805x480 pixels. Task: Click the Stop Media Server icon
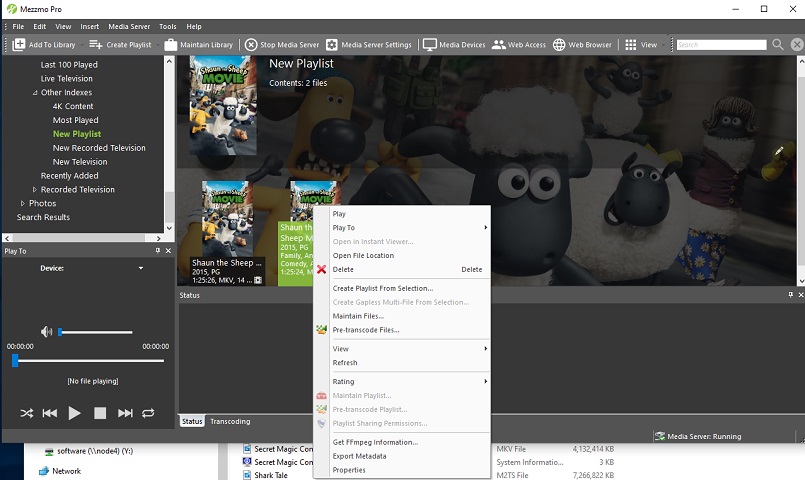pyautogui.click(x=251, y=45)
